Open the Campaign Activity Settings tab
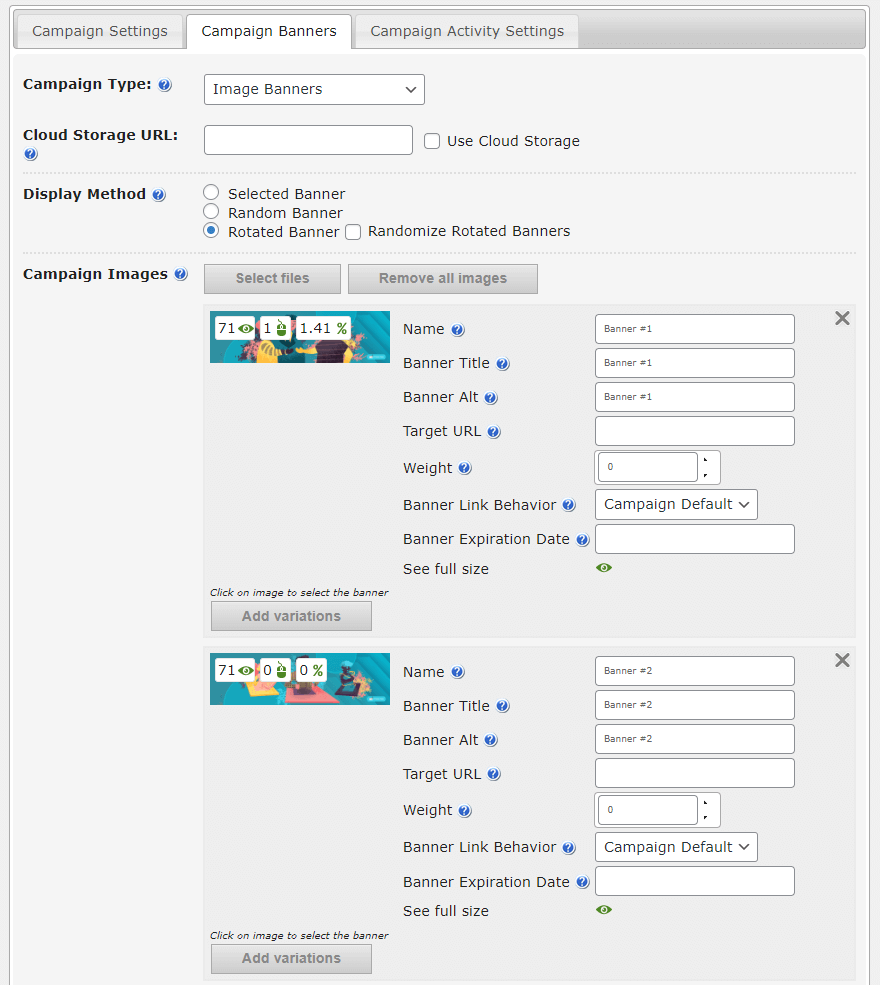The image size is (880, 985). pyautogui.click(x=467, y=31)
